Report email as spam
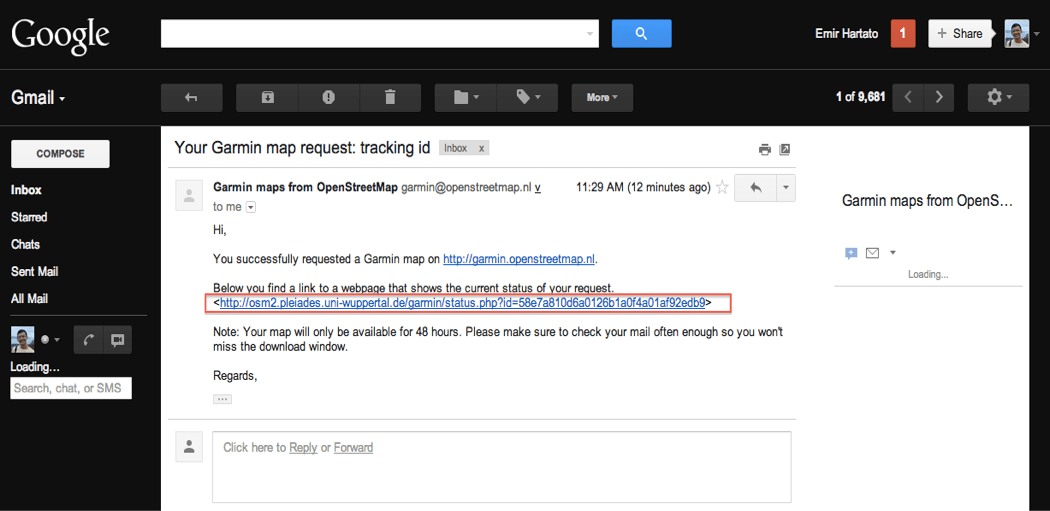 pos(328,98)
